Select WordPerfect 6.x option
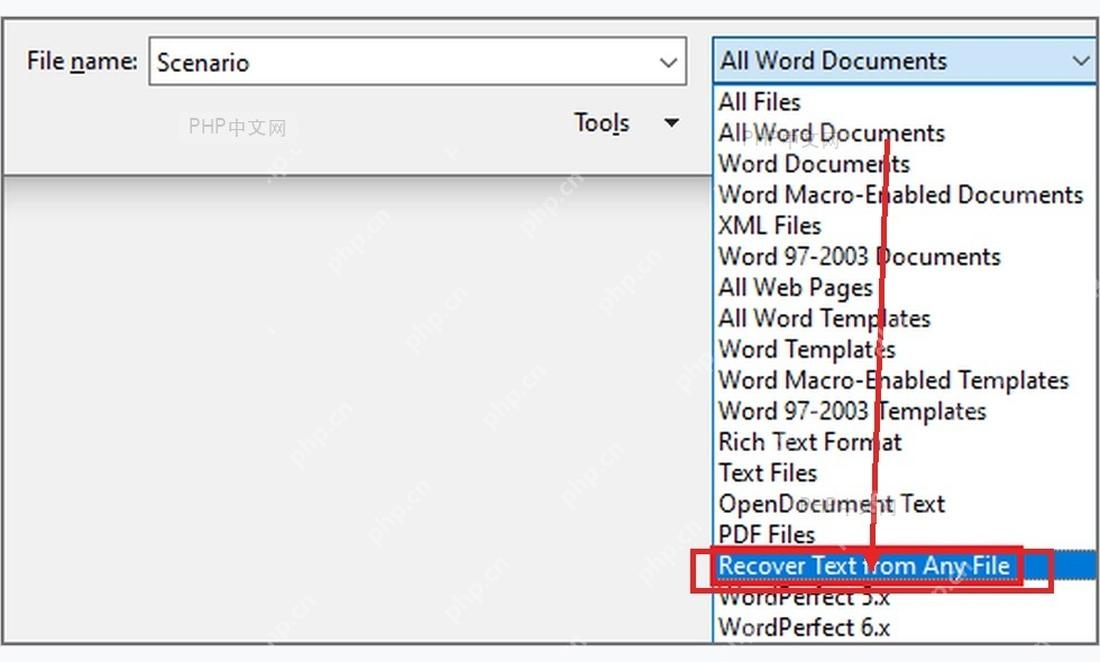The height and width of the screenshot is (662, 1100). click(x=905, y=627)
